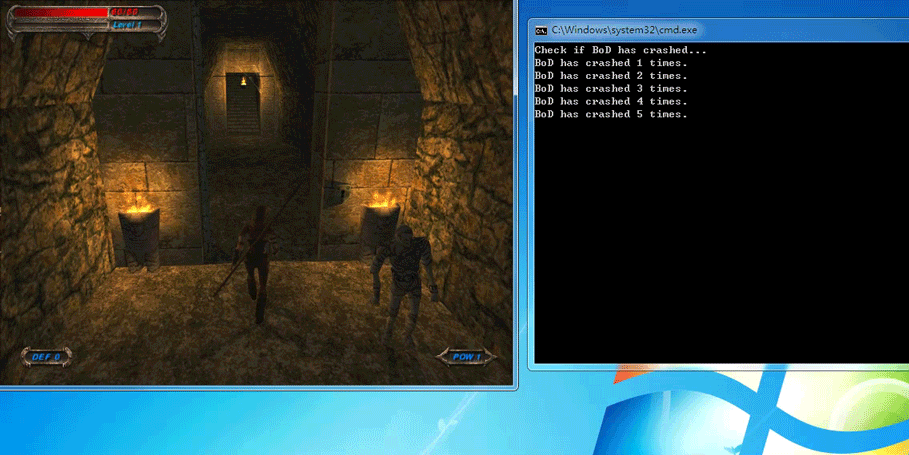Click the cmd.exe window icon
This screenshot has height=455, width=909.
pyautogui.click(x=541, y=30)
